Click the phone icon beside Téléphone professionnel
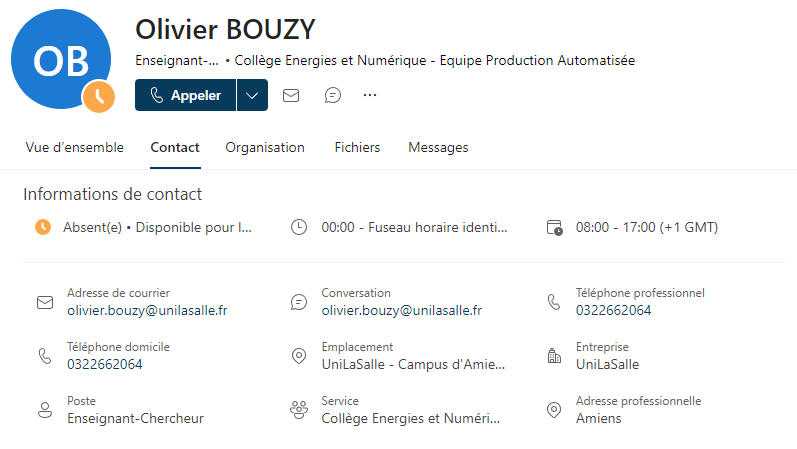797x449 pixels. 554,302
